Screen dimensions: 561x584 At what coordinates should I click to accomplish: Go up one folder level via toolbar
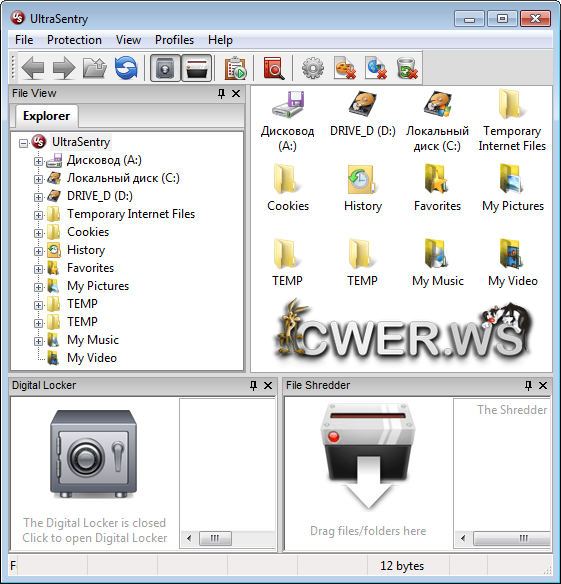tap(95, 68)
